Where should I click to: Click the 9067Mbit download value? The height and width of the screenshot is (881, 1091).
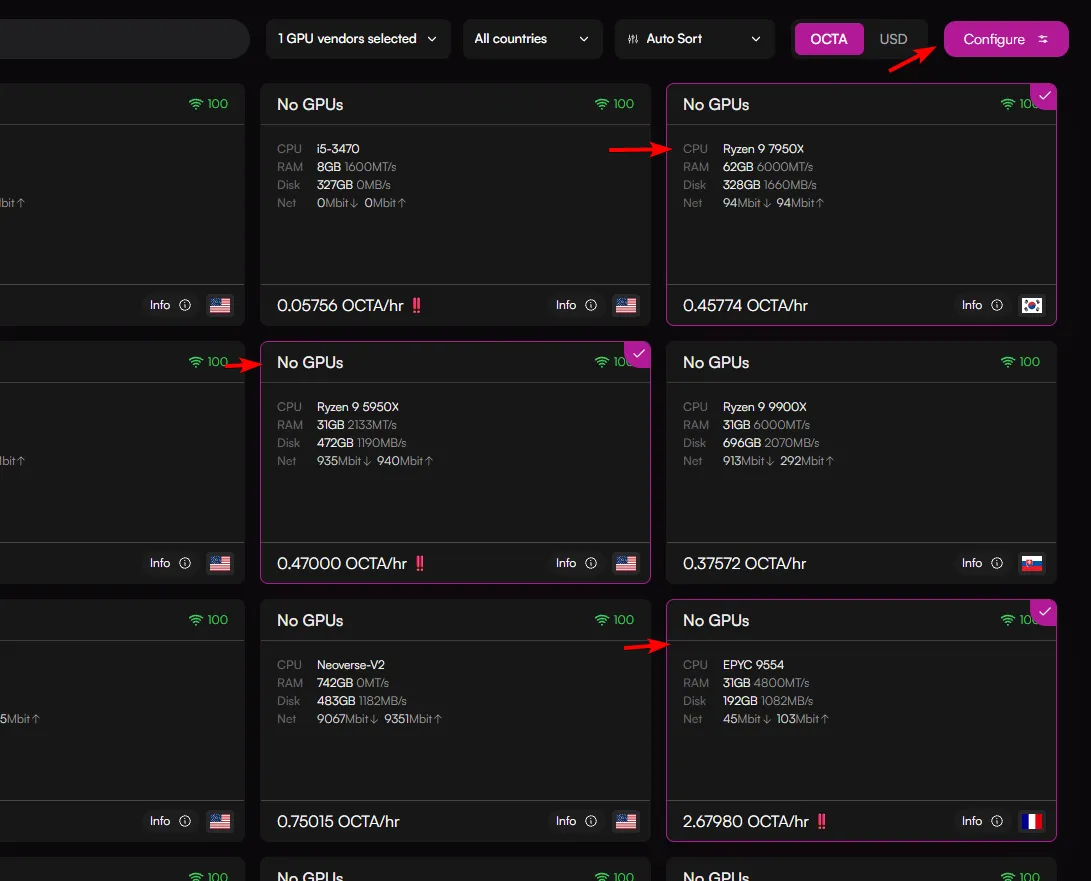point(347,720)
